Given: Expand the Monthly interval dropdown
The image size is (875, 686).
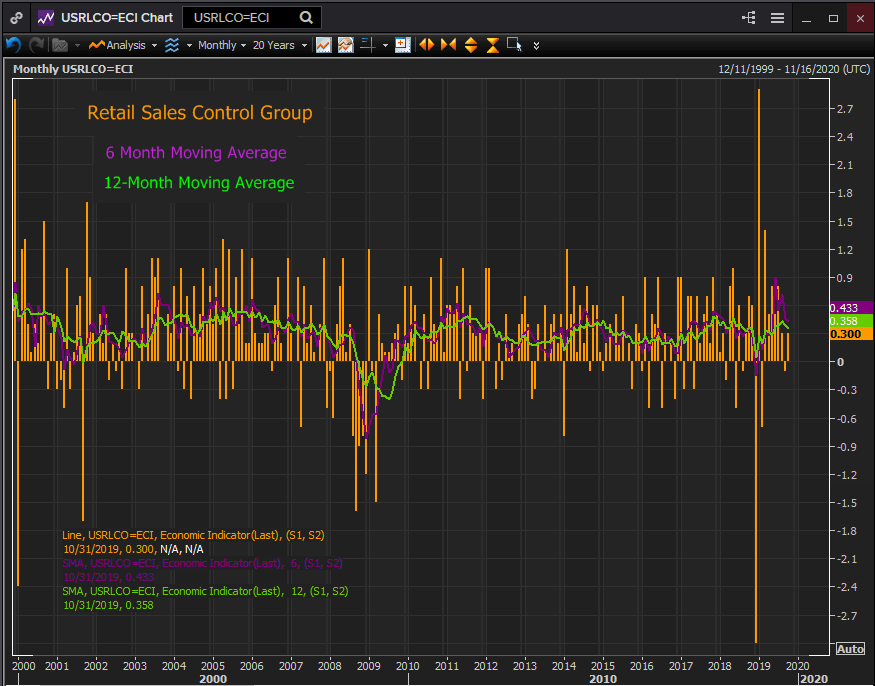Looking at the screenshot, I should pyautogui.click(x=220, y=45).
